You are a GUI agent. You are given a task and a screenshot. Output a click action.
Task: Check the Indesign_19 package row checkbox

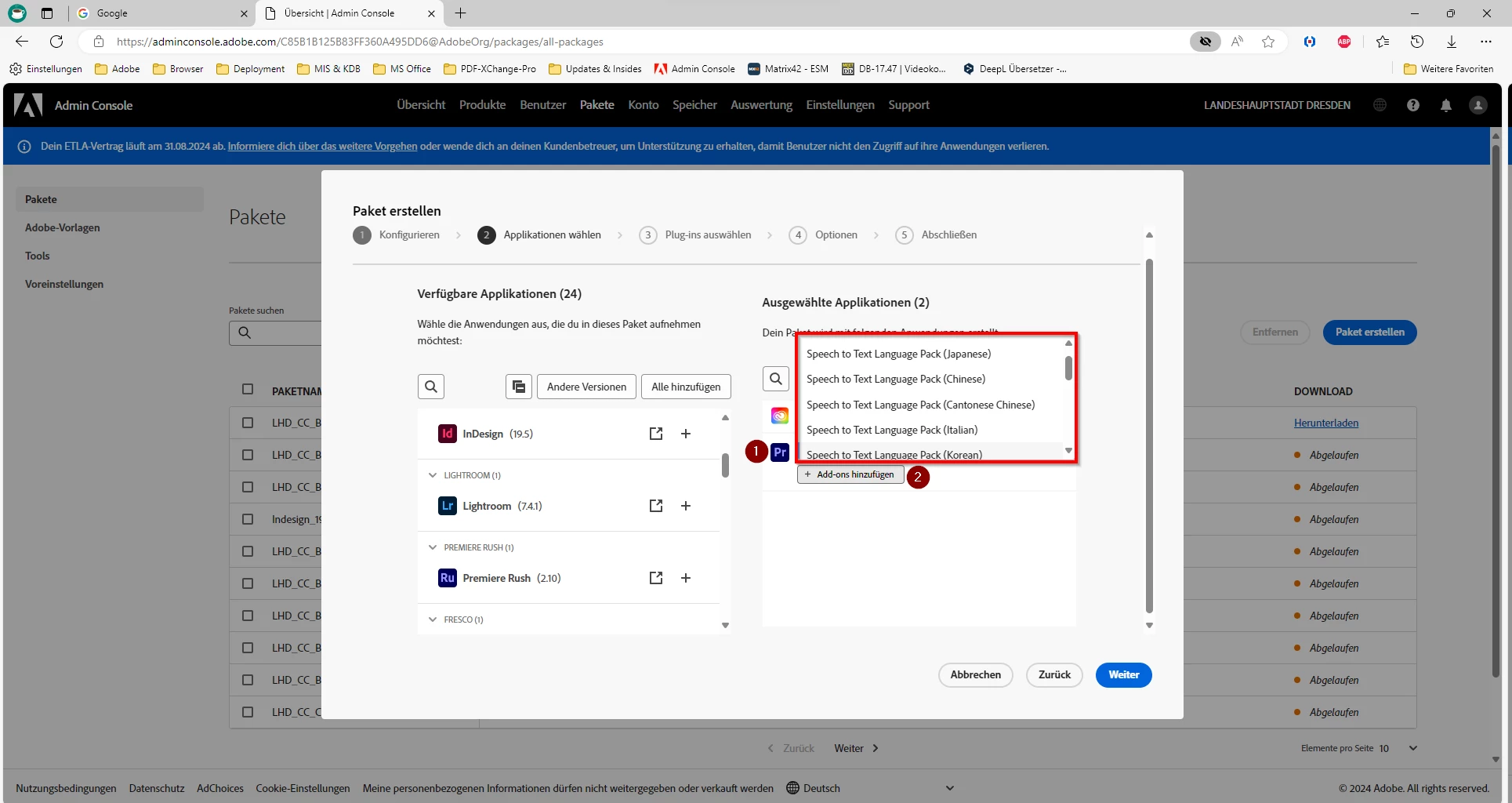coord(248,519)
